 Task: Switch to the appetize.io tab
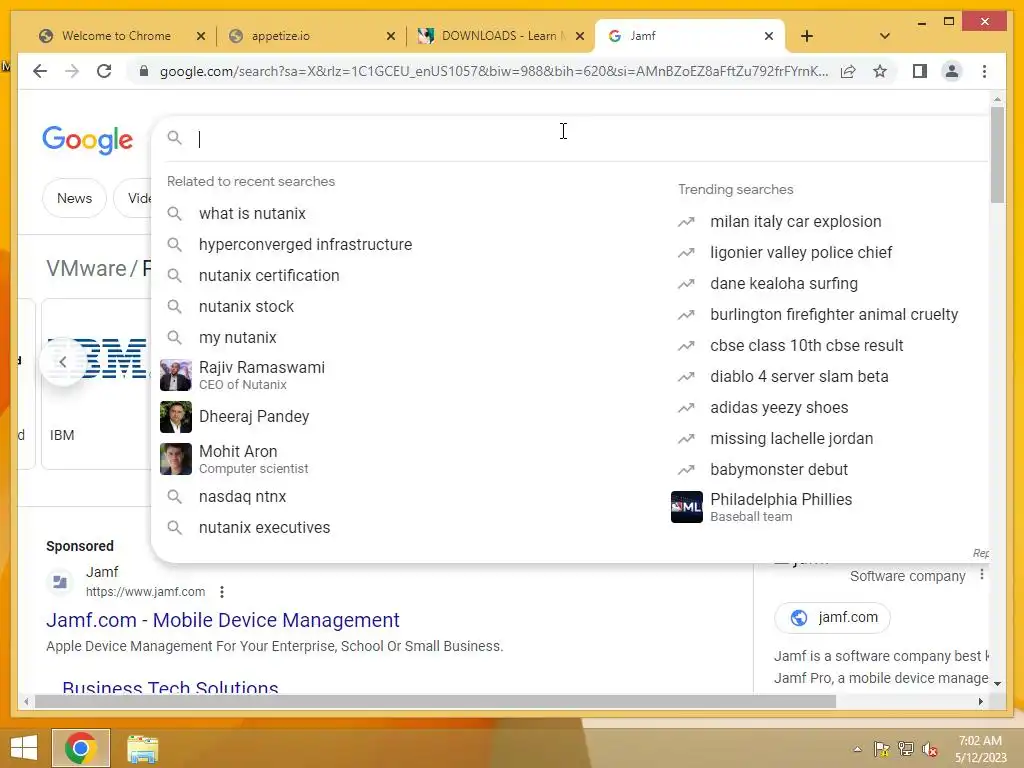280,36
